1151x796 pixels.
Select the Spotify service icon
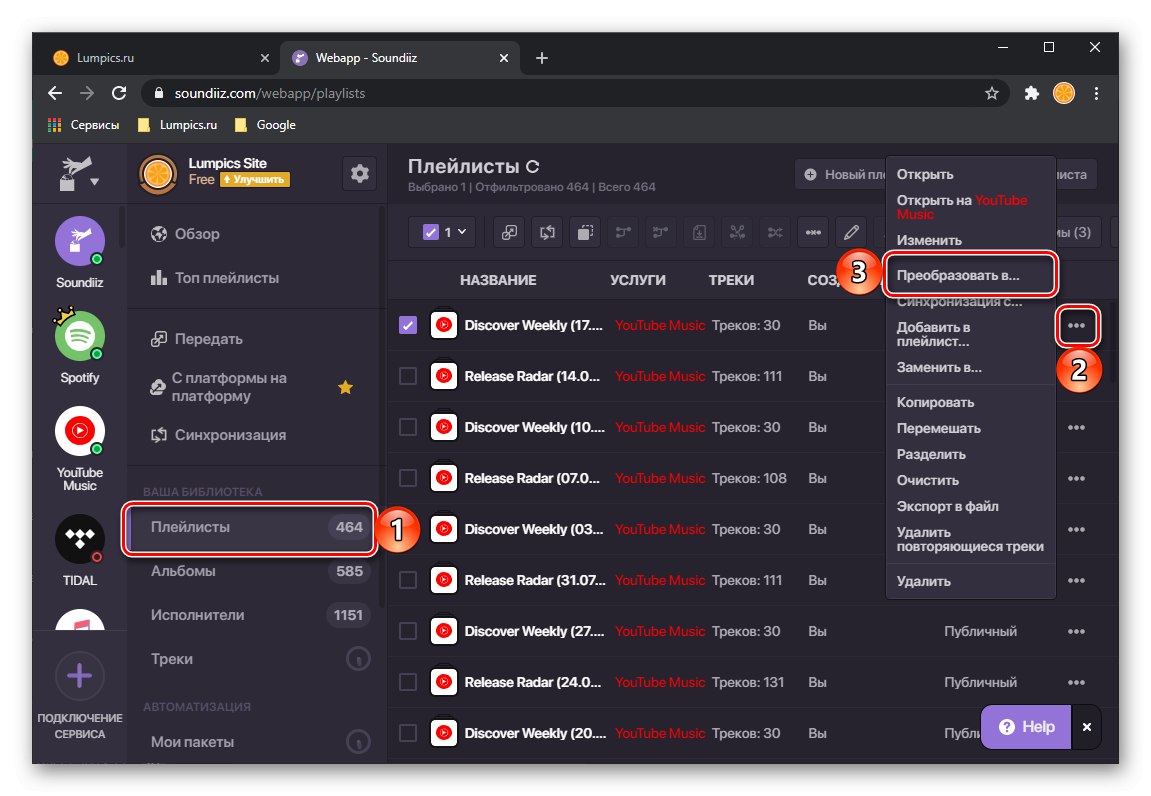[80, 336]
